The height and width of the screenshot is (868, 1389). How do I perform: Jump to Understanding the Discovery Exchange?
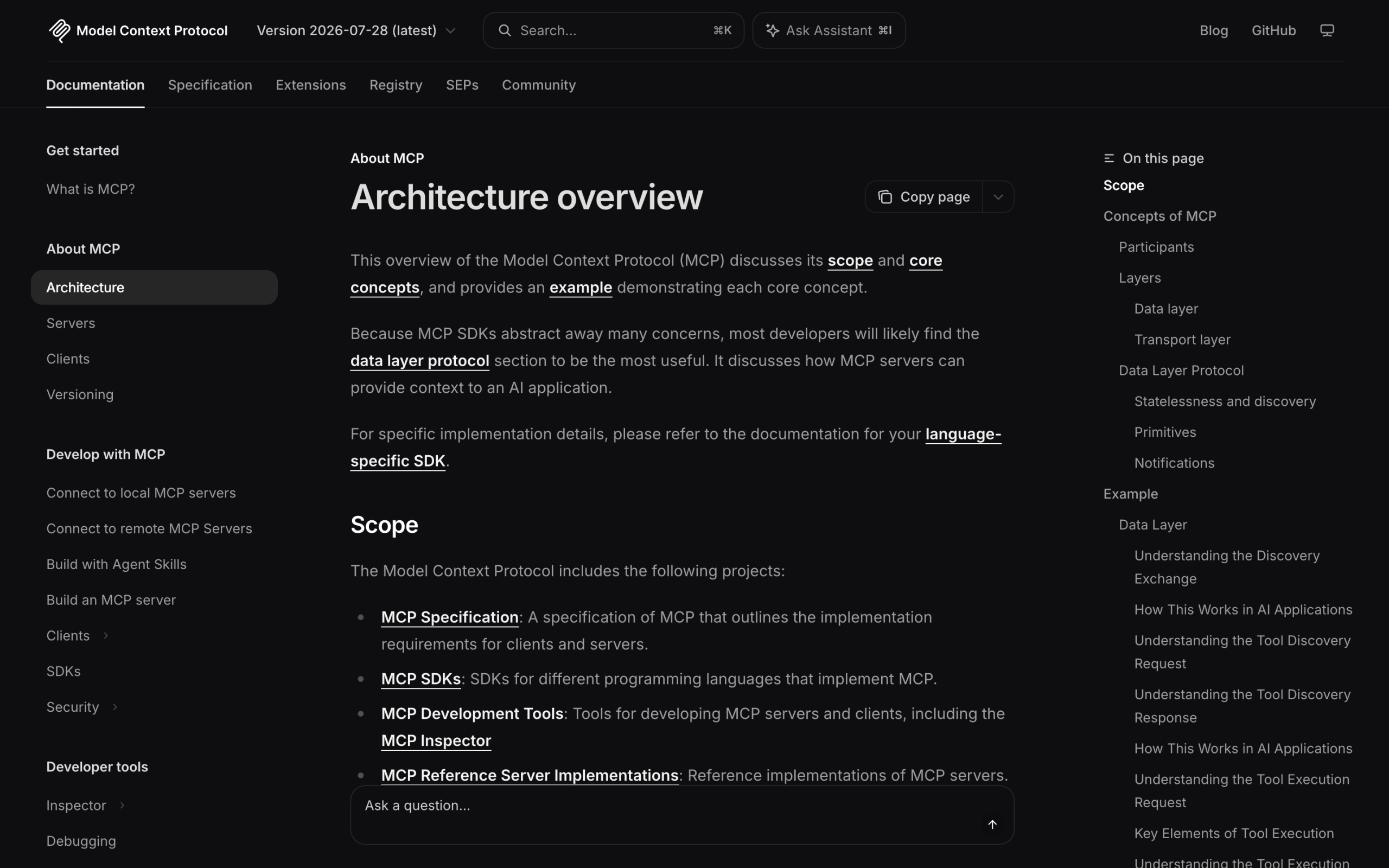click(1227, 567)
